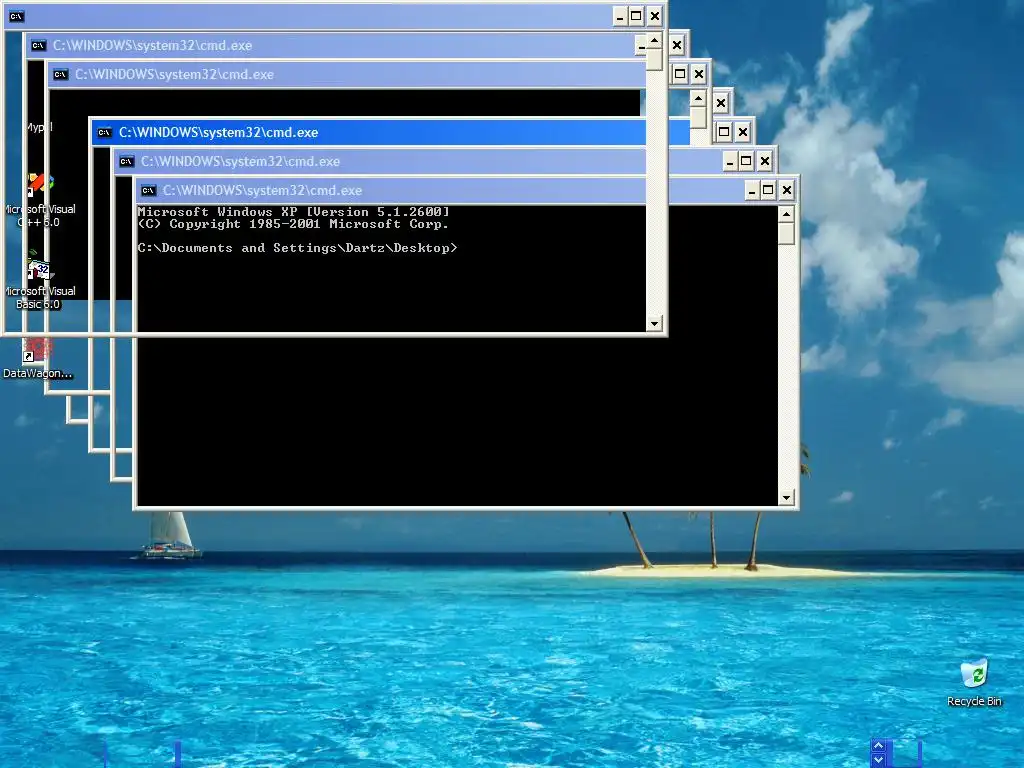
Task: Click scroll-down arrow in the Dartz prompt window
Action: point(786,498)
